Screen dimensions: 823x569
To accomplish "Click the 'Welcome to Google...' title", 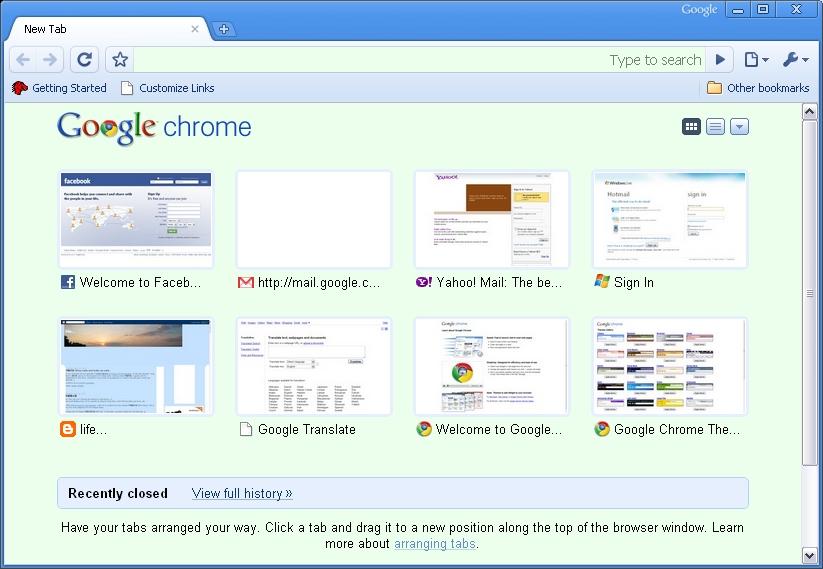I will point(499,429).
